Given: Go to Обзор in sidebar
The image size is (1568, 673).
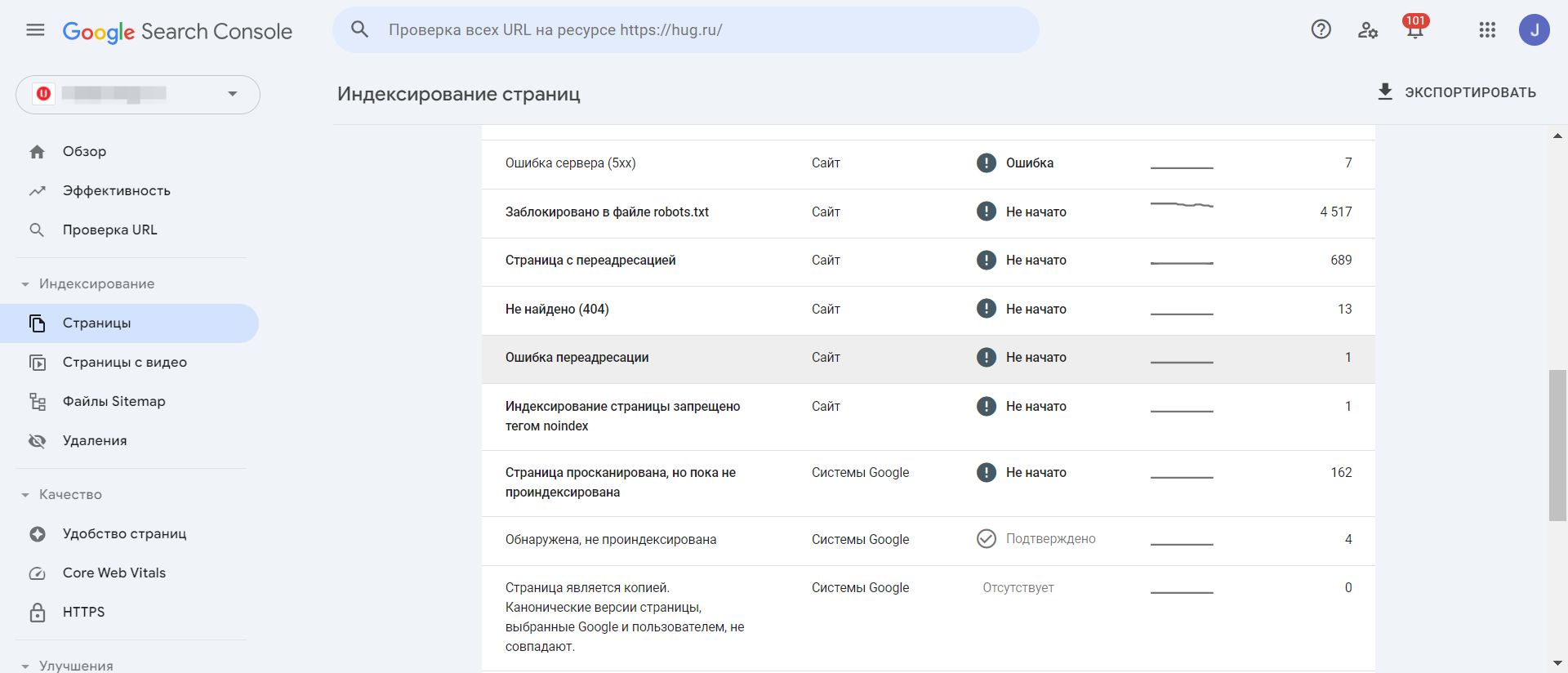Looking at the screenshot, I should (84, 152).
